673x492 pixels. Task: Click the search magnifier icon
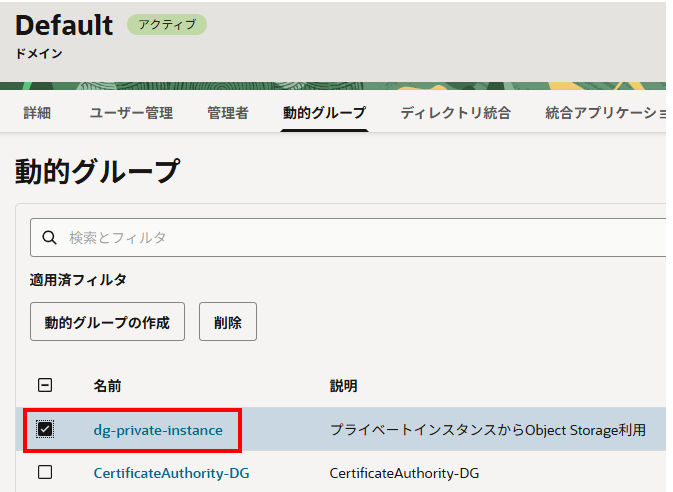pos(49,238)
